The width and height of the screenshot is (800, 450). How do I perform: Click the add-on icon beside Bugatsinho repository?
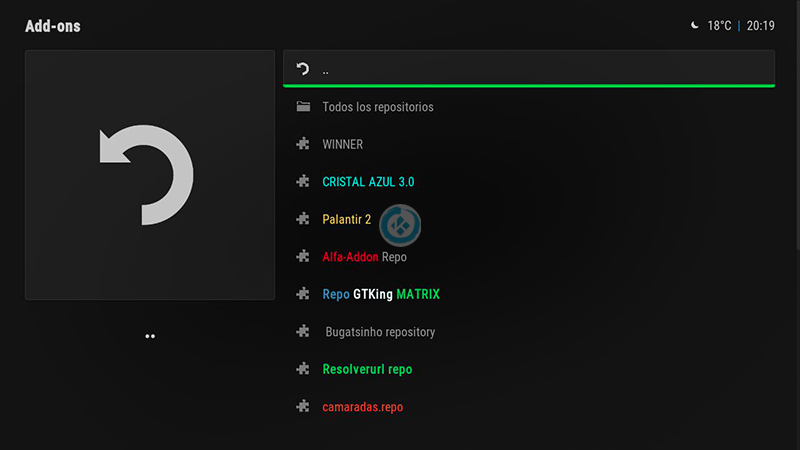(302, 332)
